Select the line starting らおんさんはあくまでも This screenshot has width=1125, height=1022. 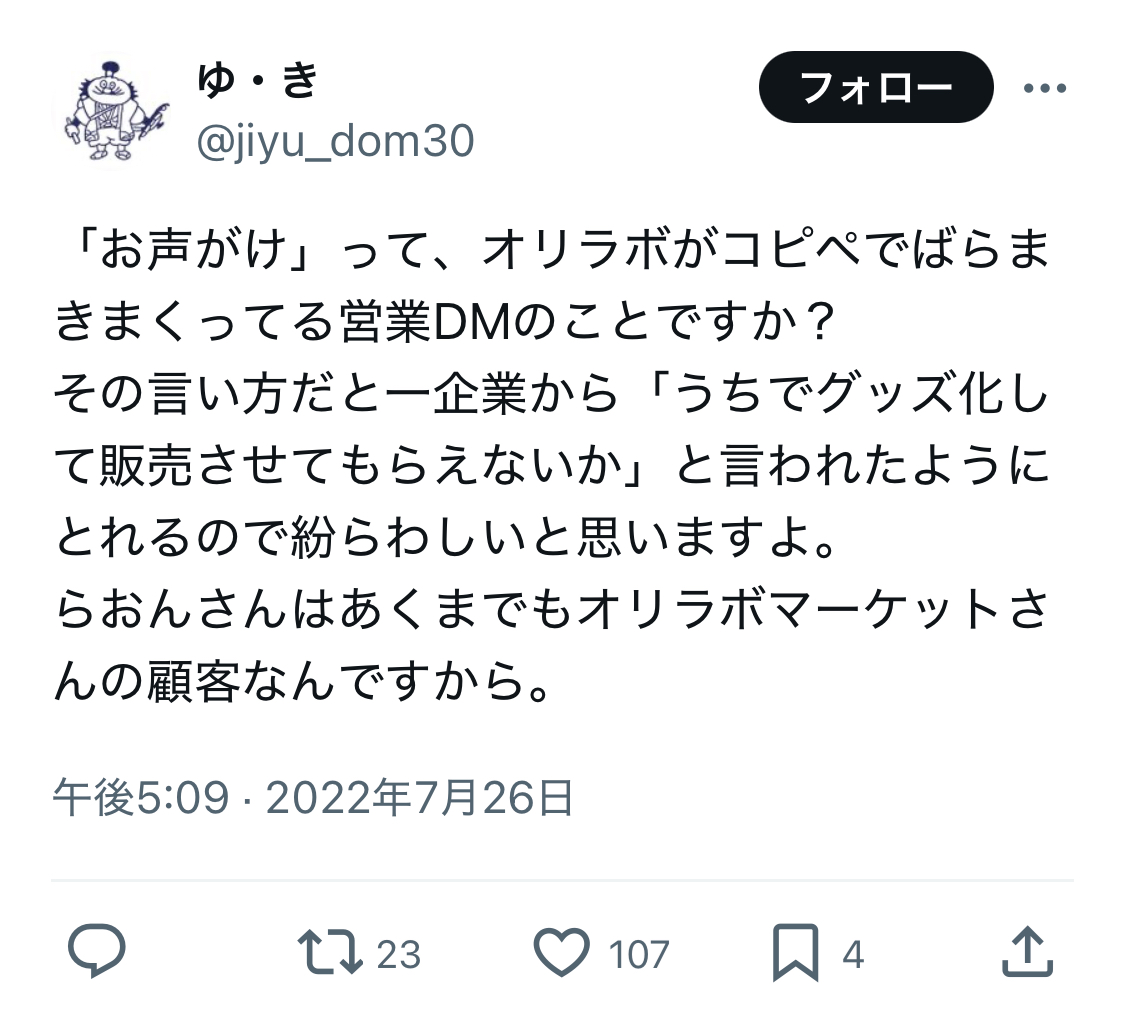click(551, 609)
